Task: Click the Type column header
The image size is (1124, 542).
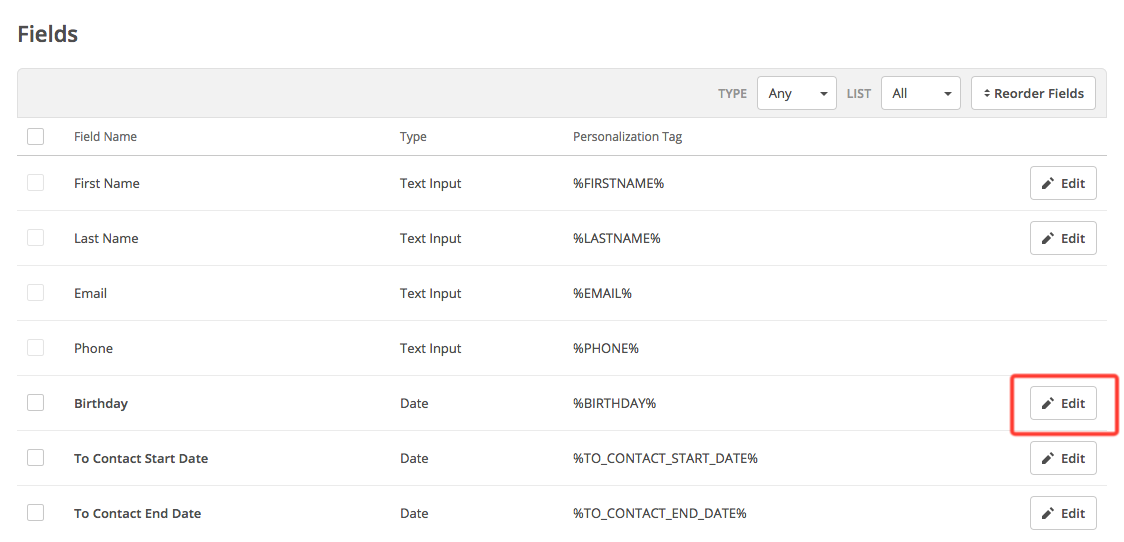Action: click(x=413, y=137)
